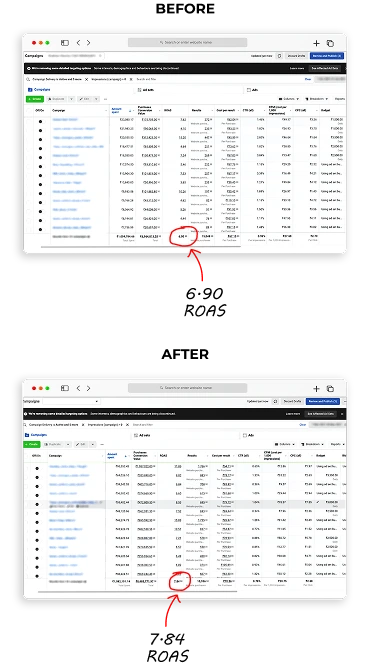Screen dimensions: 370x665
Task: Click Review and Publish button in AFTER window
Action: pos(323,401)
